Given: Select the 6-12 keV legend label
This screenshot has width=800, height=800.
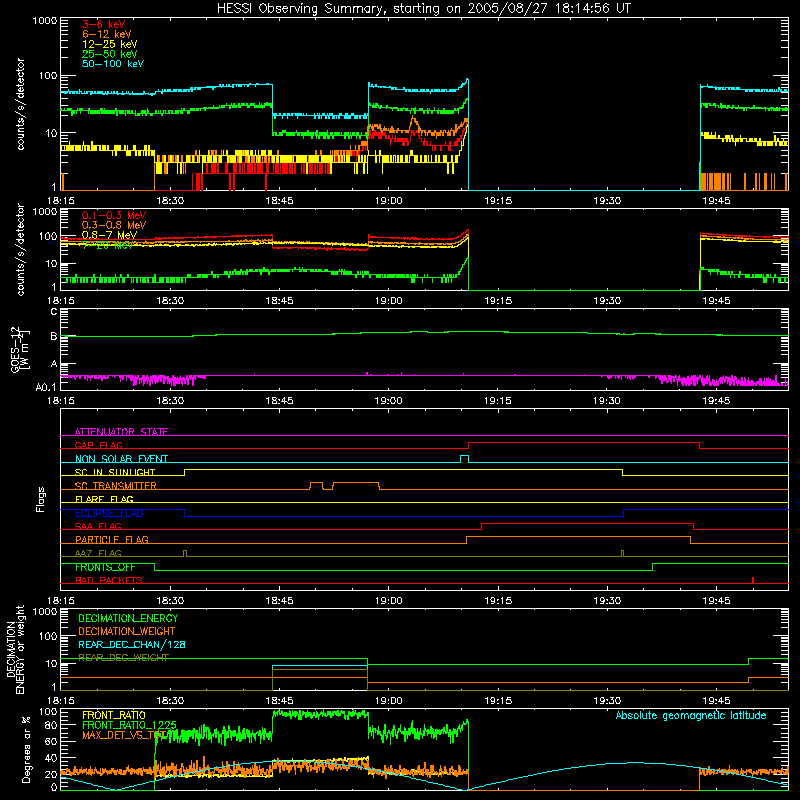Looking at the screenshot, I should click(107, 34).
